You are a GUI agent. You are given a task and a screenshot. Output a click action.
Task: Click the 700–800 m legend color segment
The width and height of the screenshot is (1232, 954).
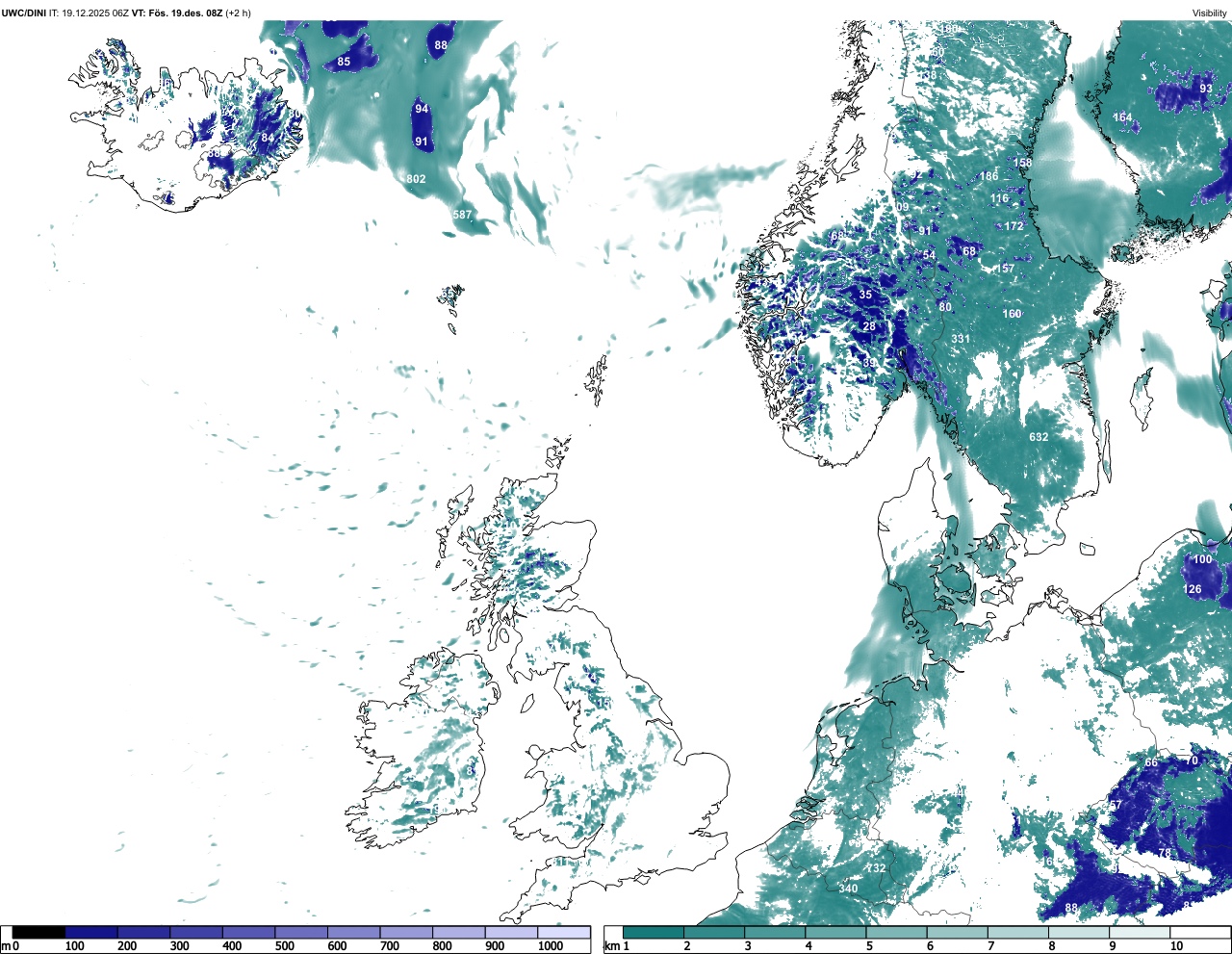pos(406,932)
